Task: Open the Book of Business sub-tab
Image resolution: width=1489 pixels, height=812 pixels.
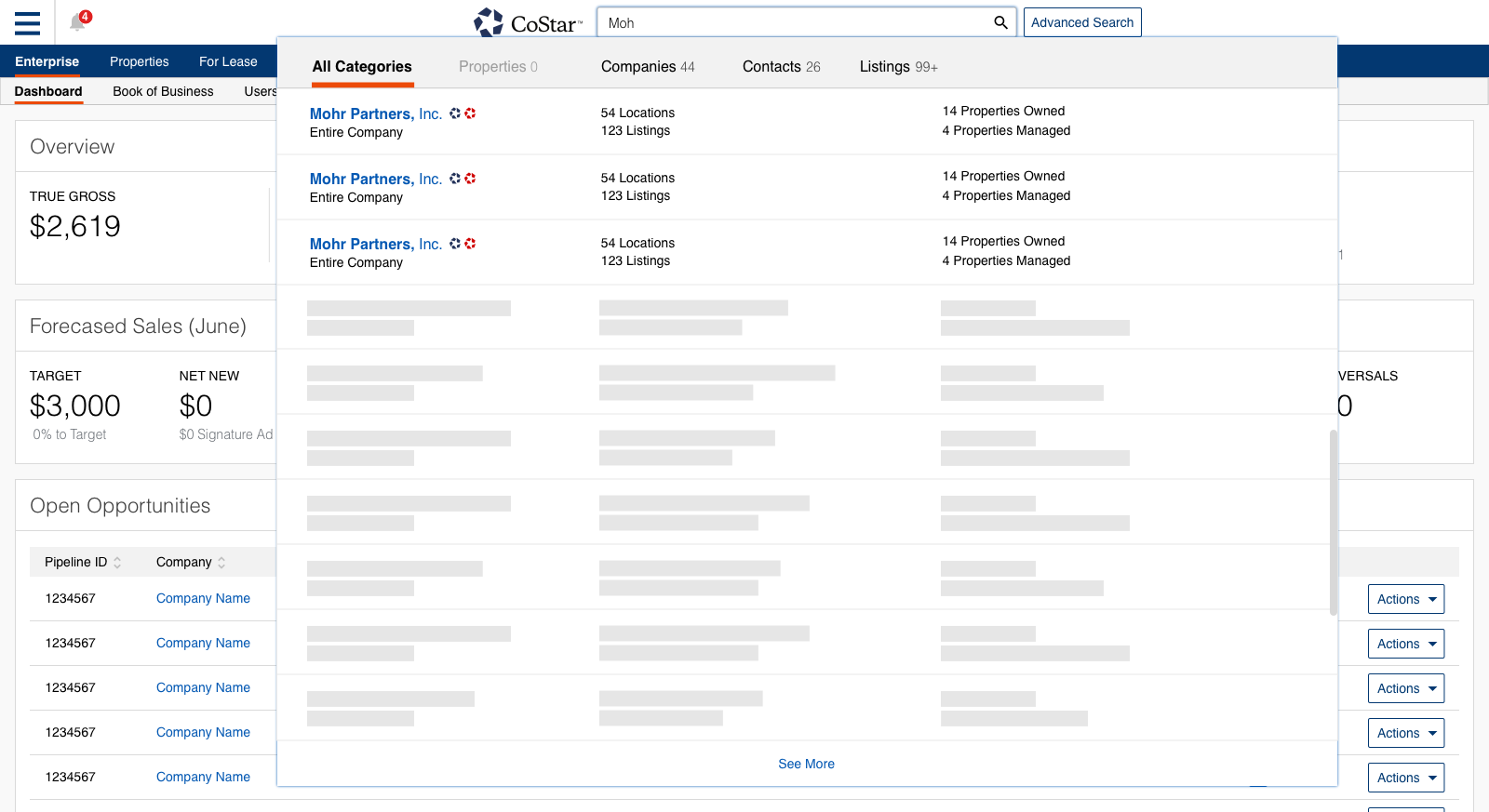Action: click(x=163, y=91)
